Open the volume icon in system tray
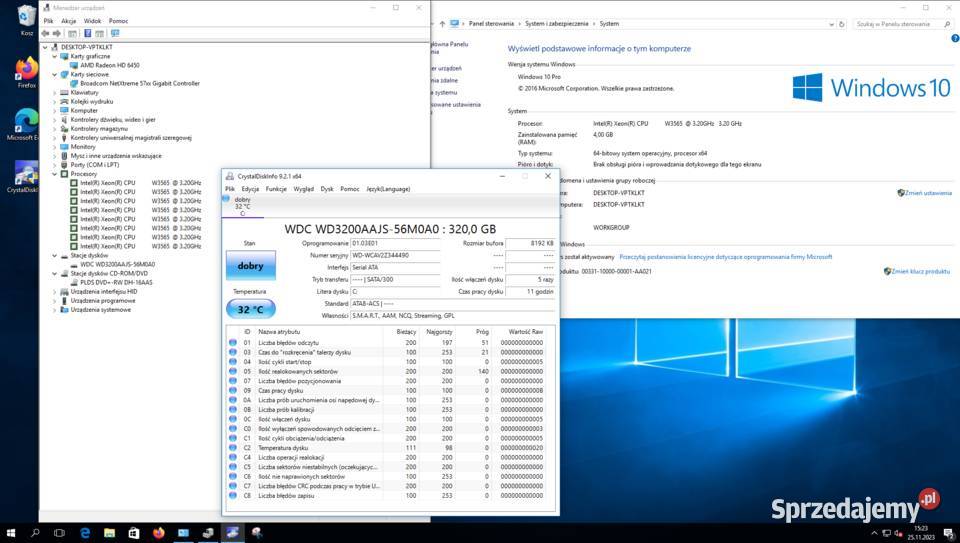The width and height of the screenshot is (960, 543). point(898,533)
